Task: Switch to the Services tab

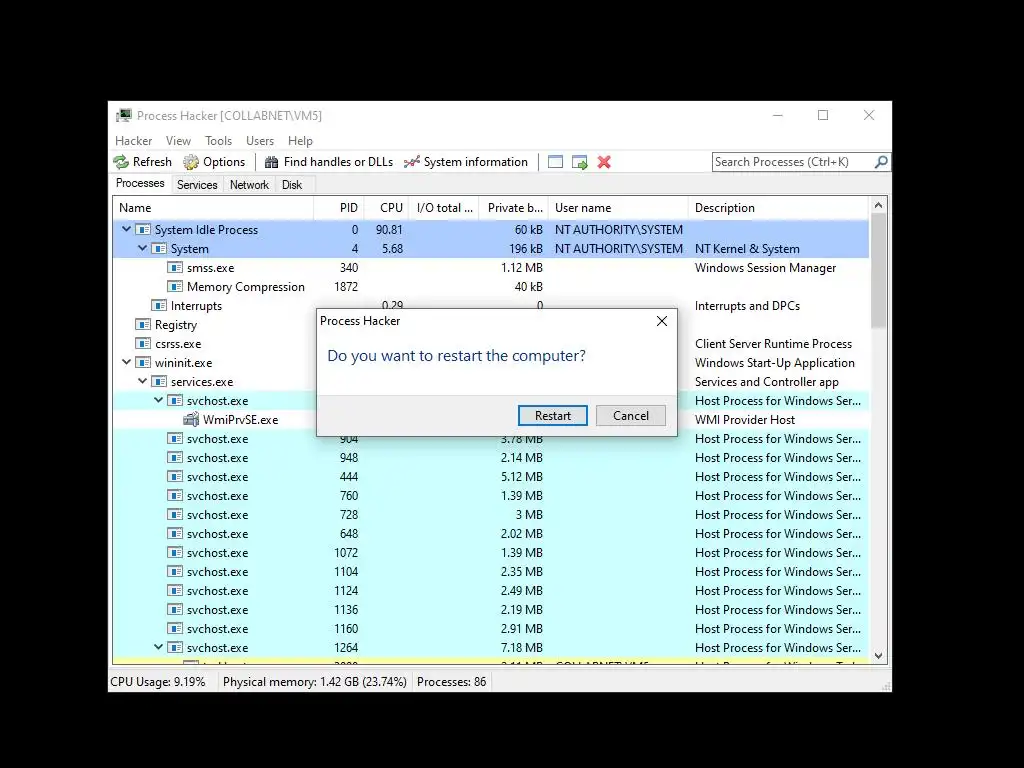Action: click(x=197, y=185)
